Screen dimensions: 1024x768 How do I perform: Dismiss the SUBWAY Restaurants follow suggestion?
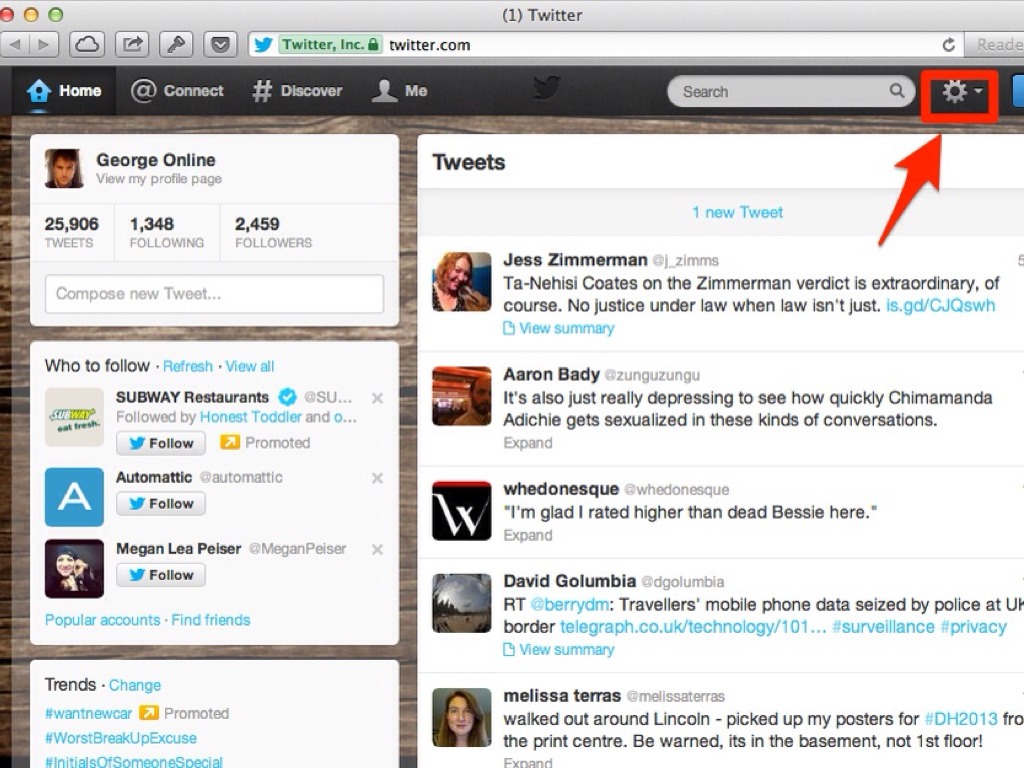pyautogui.click(x=377, y=398)
